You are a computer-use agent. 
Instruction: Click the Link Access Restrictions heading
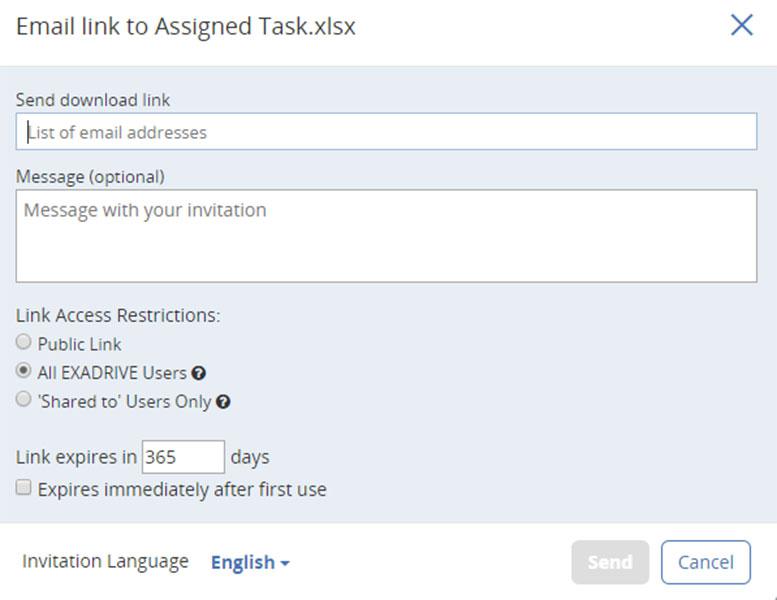click(118, 315)
